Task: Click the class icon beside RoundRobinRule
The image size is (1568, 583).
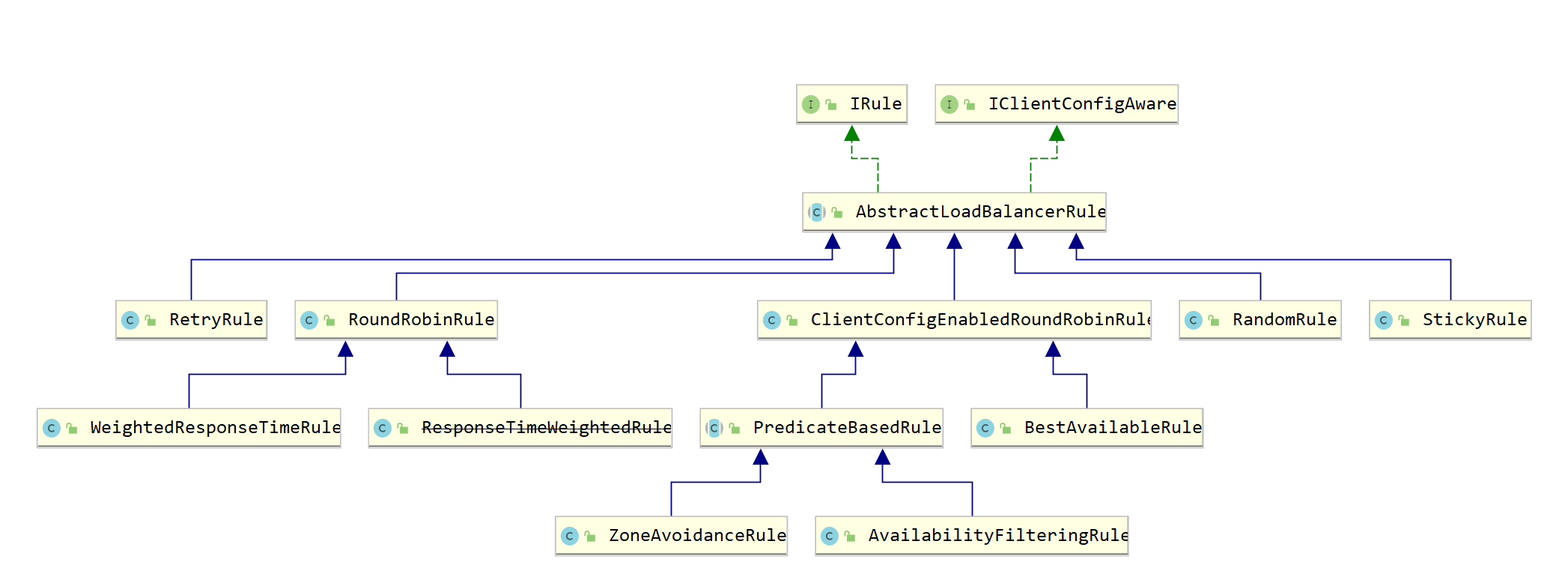Action: click(309, 320)
